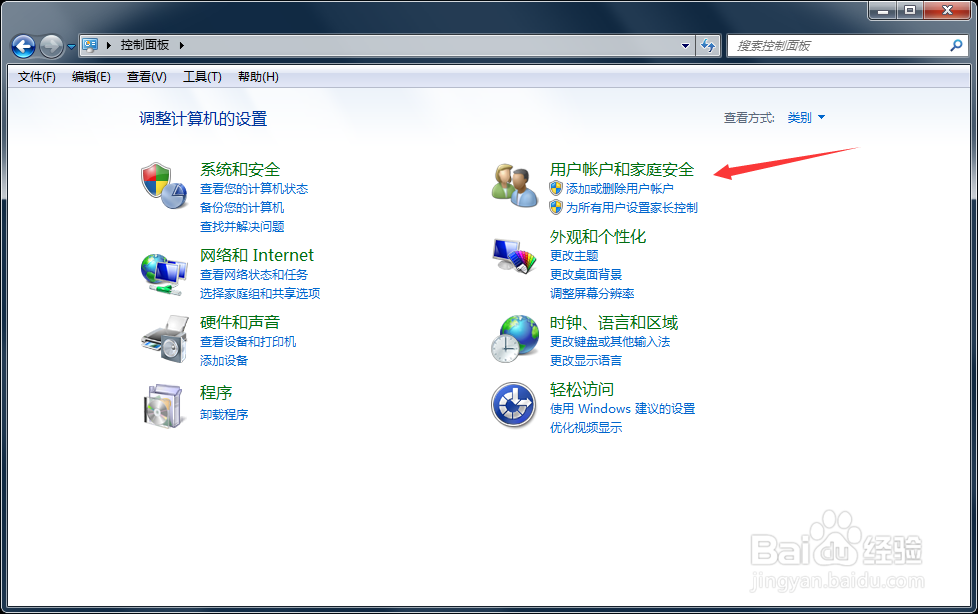Open 用户帐户和家庭安全 category icon

(514, 186)
